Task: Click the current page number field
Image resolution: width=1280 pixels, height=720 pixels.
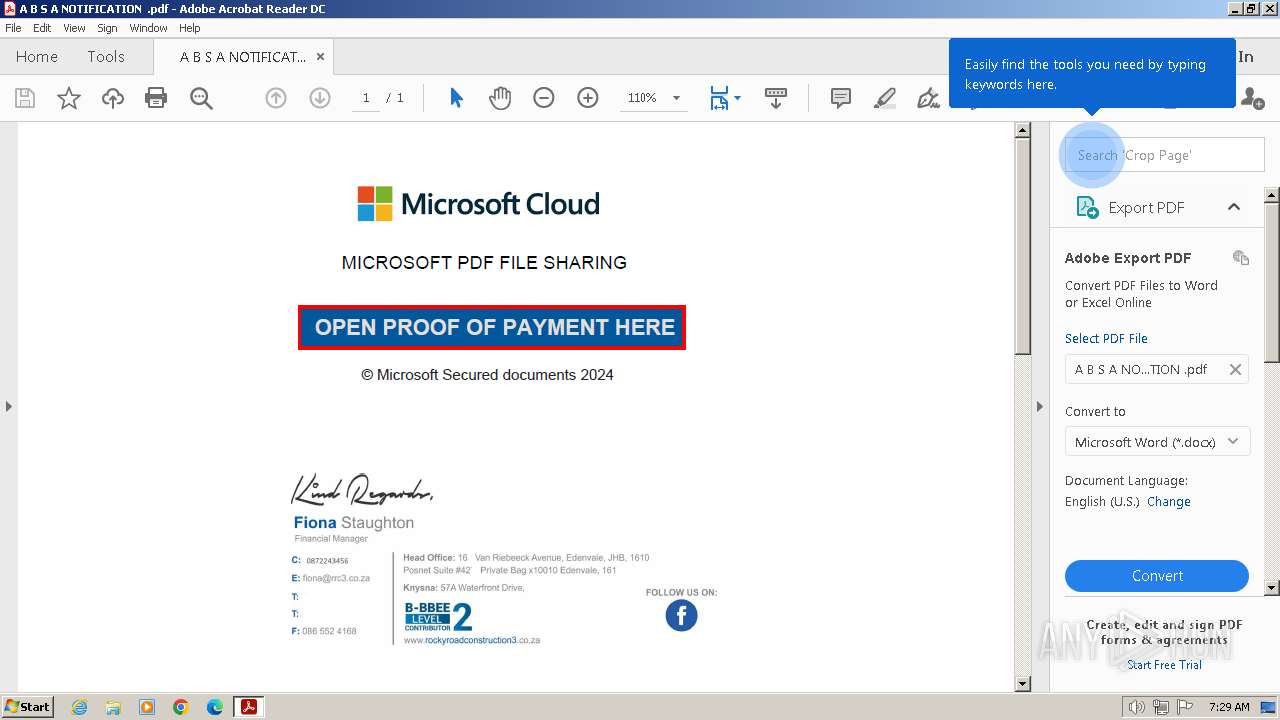Action: click(366, 98)
